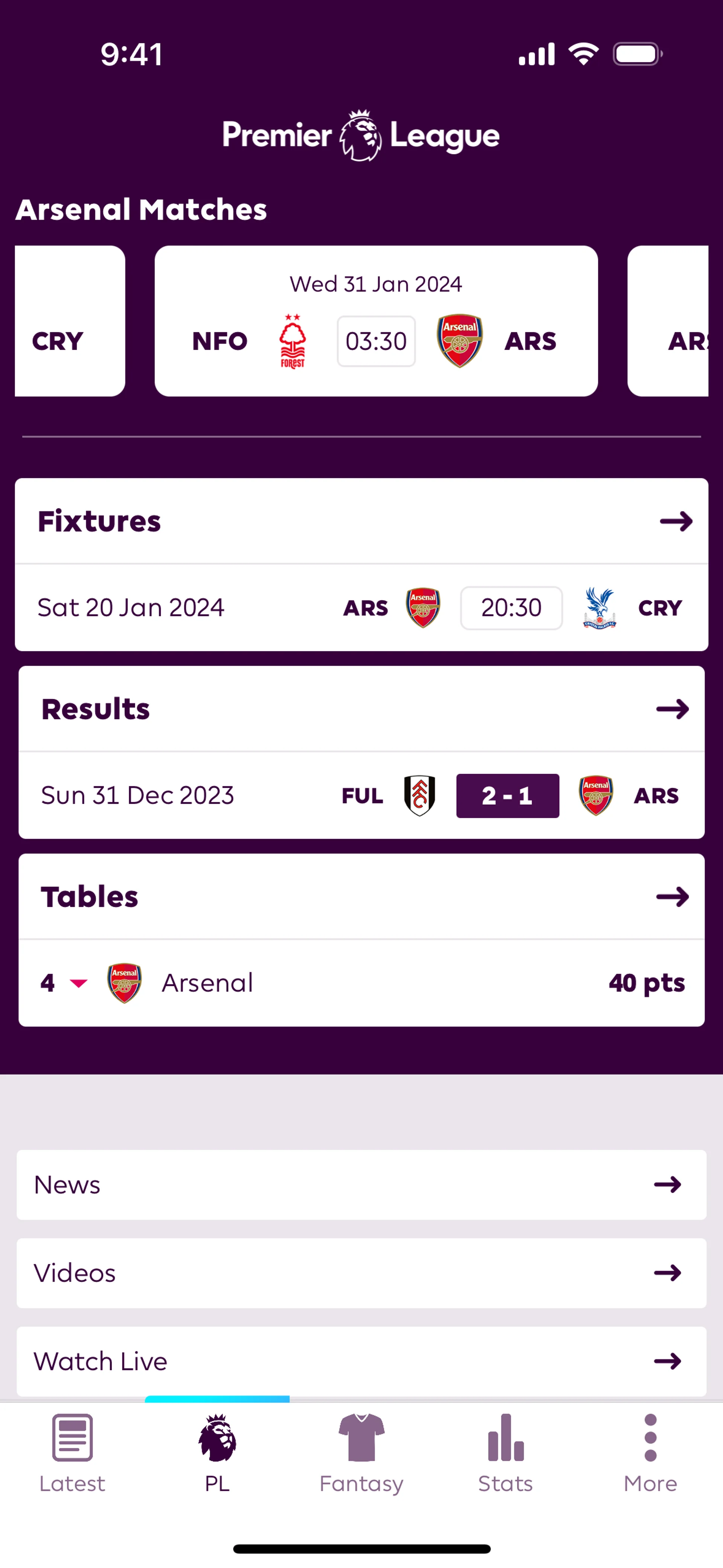Image resolution: width=723 pixels, height=1568 pixels.
Task: Open the Latest news tab icon
Action: click(x=72, y=1438)
